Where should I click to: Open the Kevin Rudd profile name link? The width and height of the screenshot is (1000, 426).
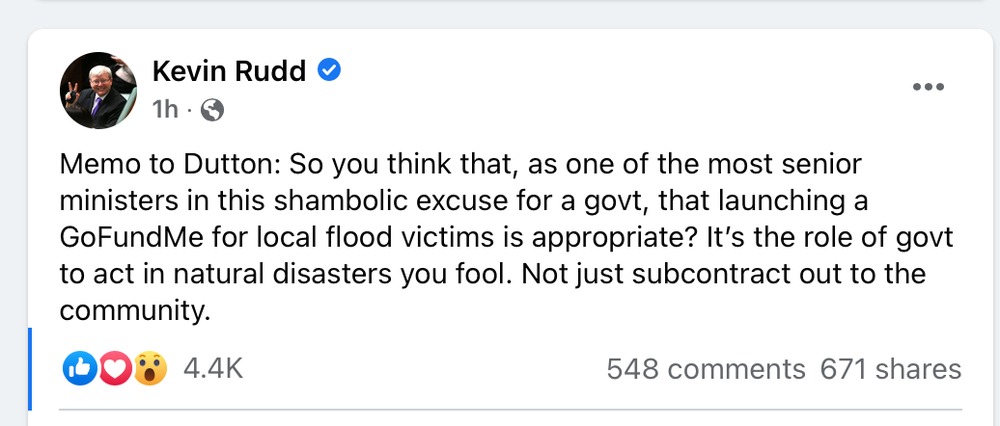pos(230,71)
